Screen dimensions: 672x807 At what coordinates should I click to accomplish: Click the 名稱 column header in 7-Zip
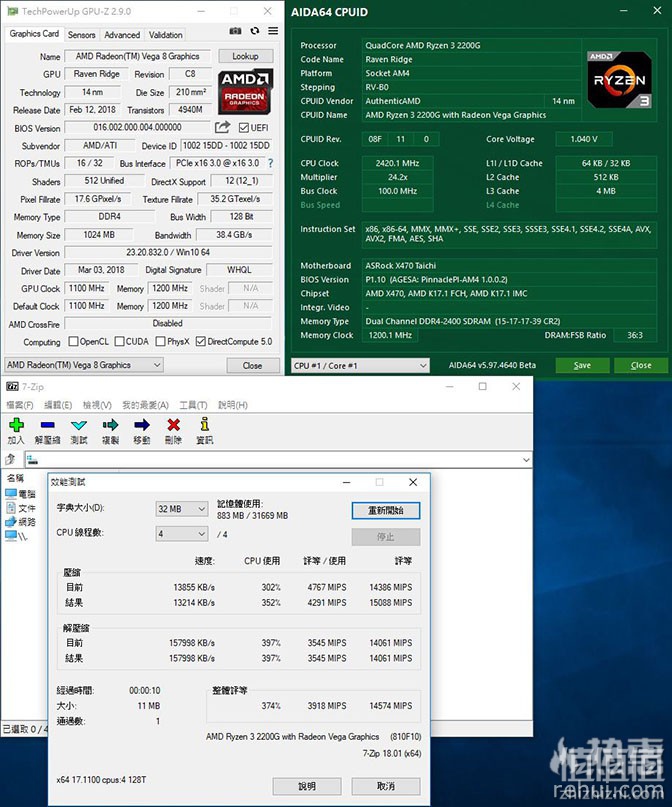(15, 478)
